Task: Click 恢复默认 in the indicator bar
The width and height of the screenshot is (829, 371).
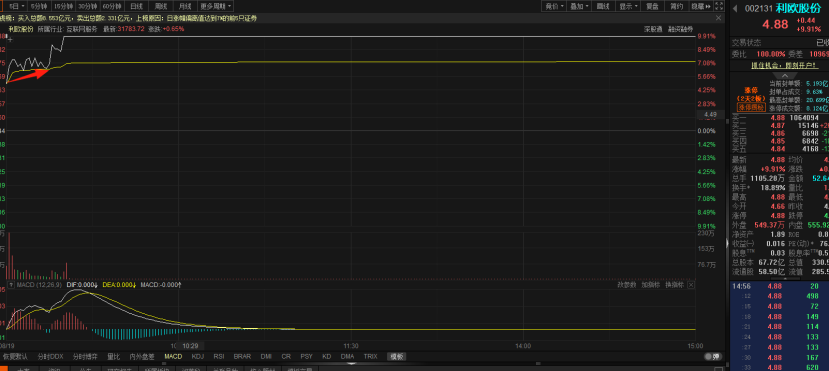Action: click(14, 356)
